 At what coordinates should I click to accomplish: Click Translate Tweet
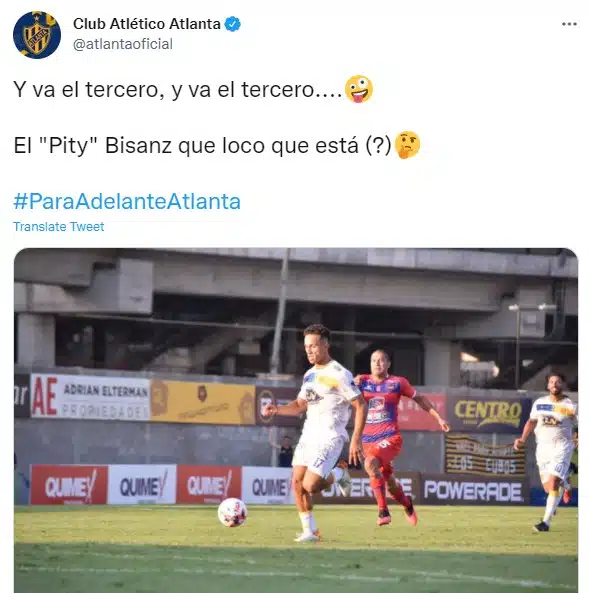59,227
